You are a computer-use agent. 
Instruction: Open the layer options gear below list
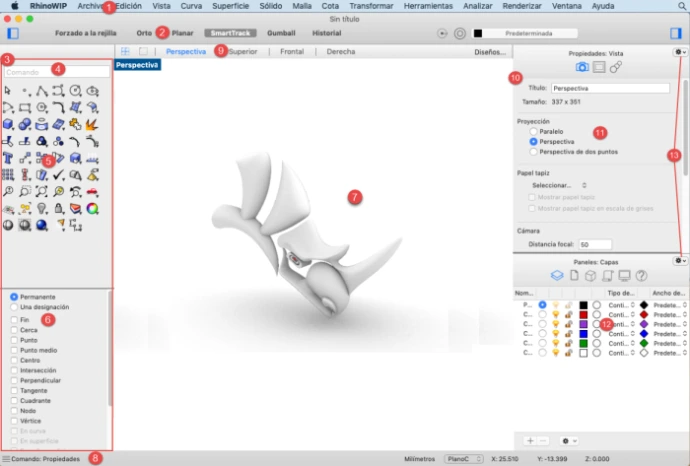[x=569, y=440]
